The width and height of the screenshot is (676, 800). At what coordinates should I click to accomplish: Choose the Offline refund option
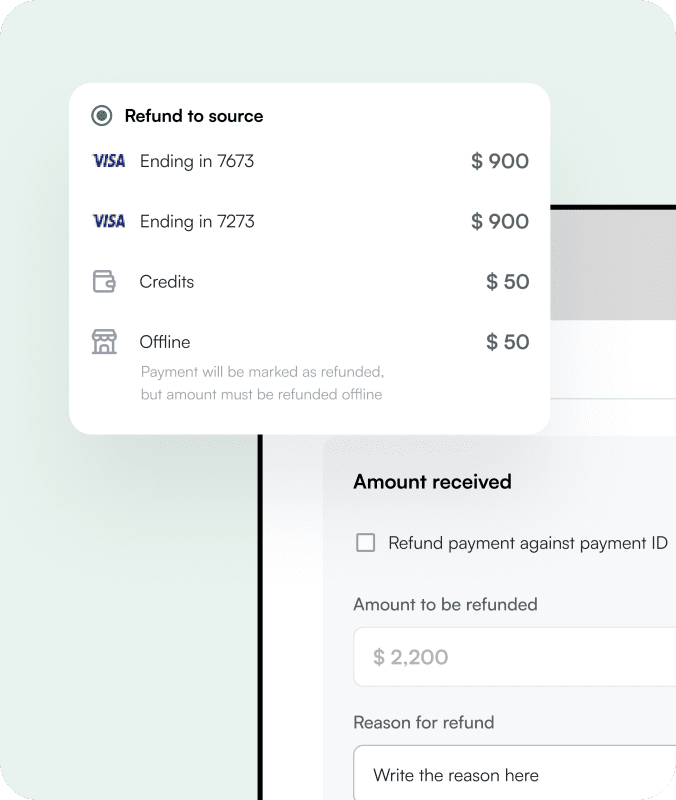[x=165, y=342]
